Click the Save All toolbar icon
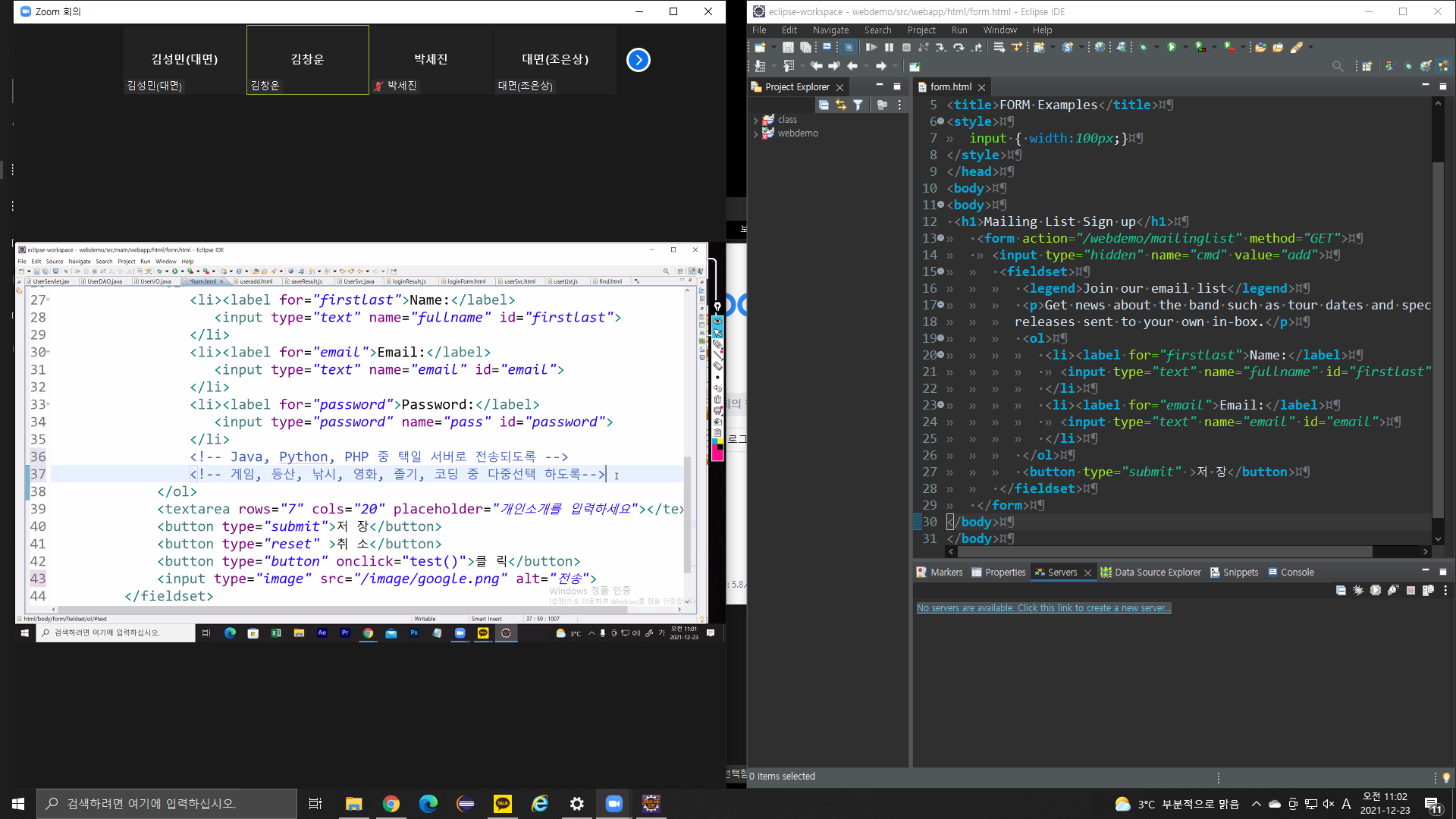This screenshot has width=1456, height=819. [805, 47]
